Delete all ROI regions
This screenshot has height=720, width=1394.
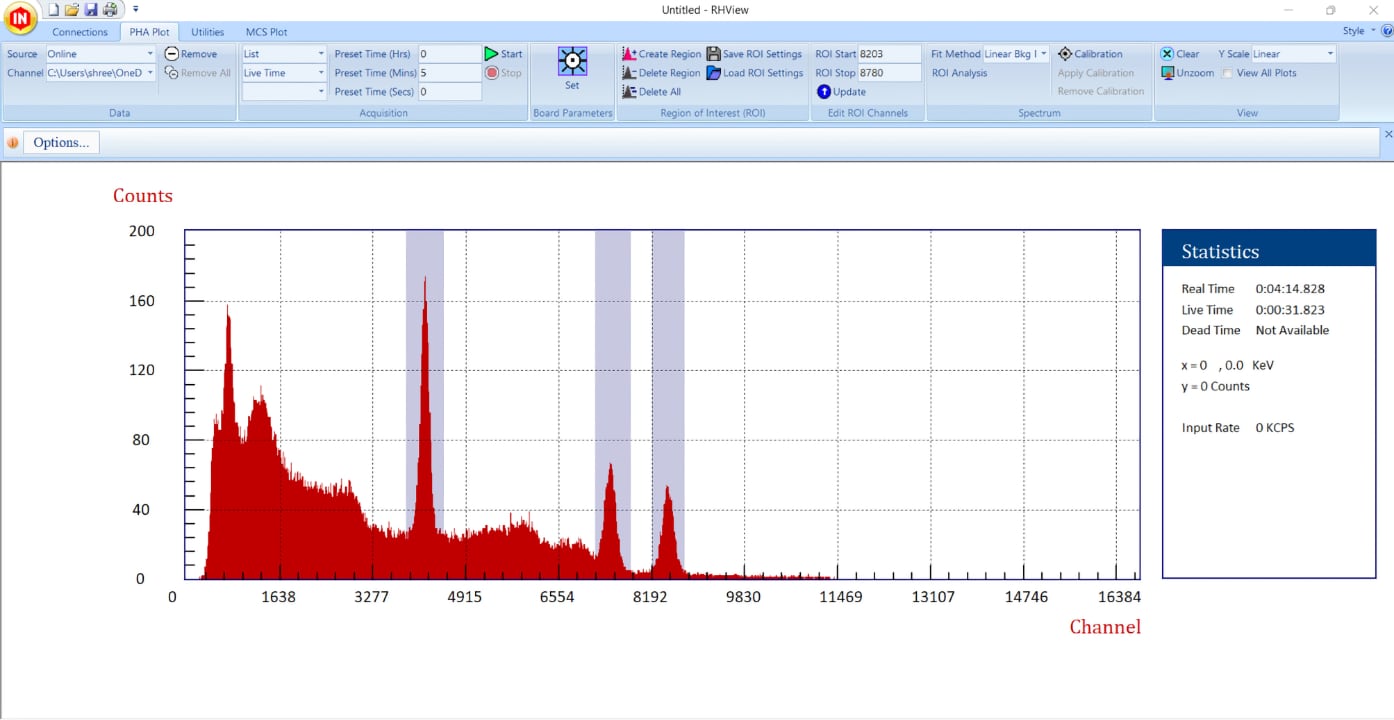coord(651,92)
